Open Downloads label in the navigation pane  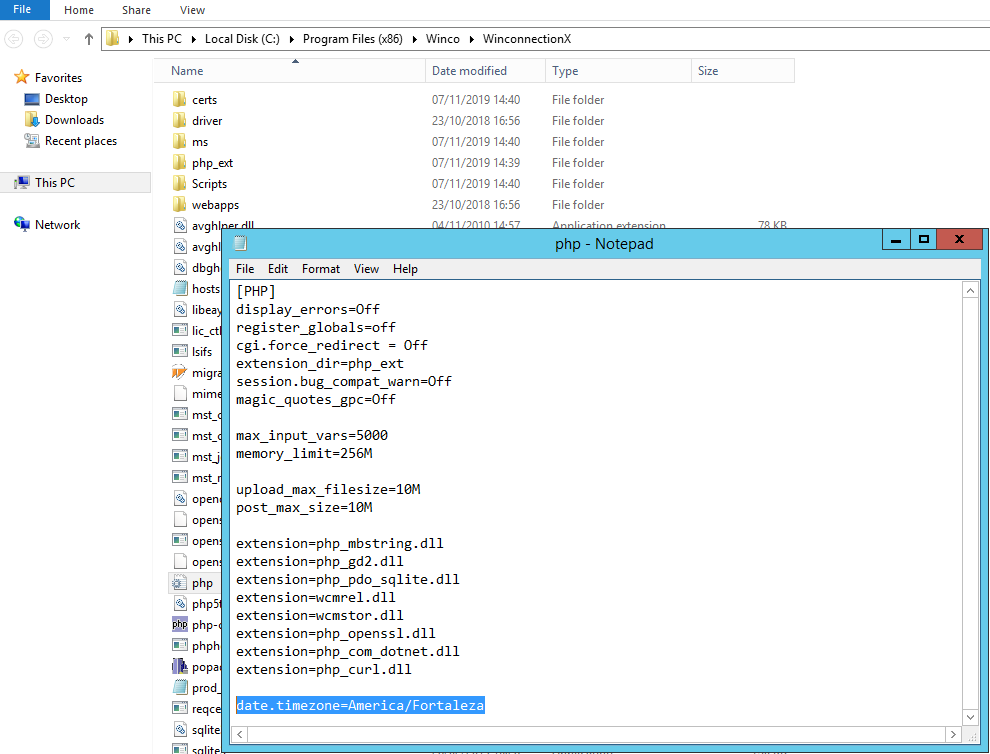point(75,120)
